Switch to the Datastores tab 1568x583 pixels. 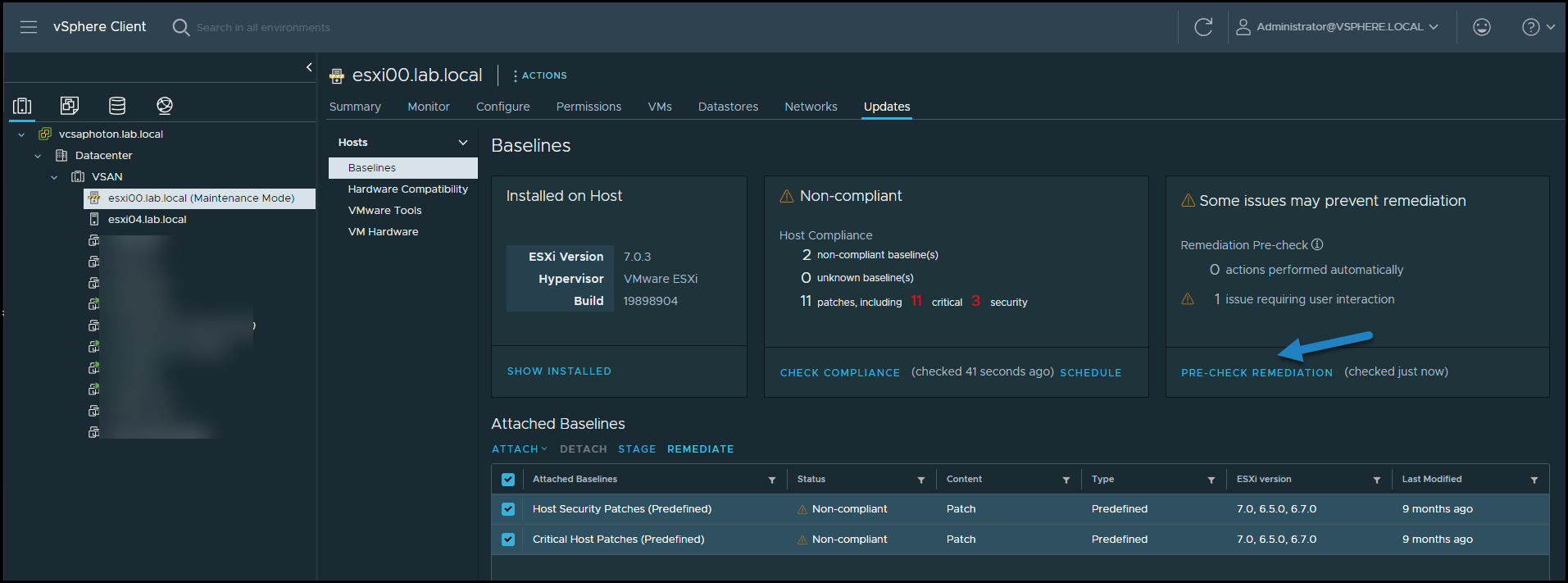click(x=728, y=107)
